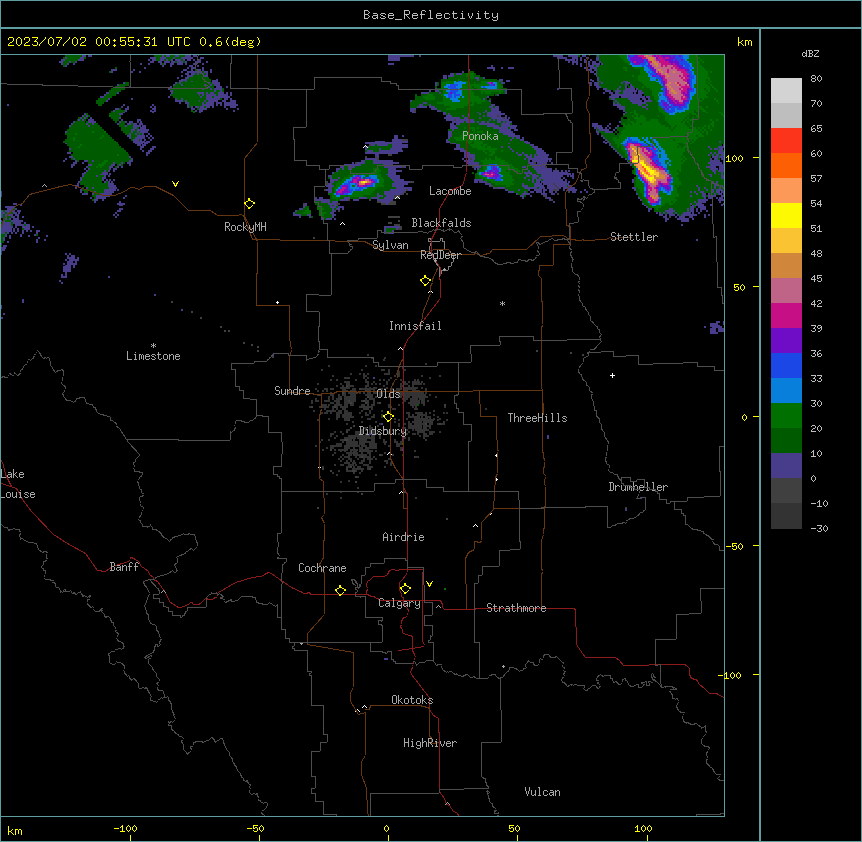862x842 pixels.
Task: Click the white plus marker north of Drumheller
Action: [612, 375]
